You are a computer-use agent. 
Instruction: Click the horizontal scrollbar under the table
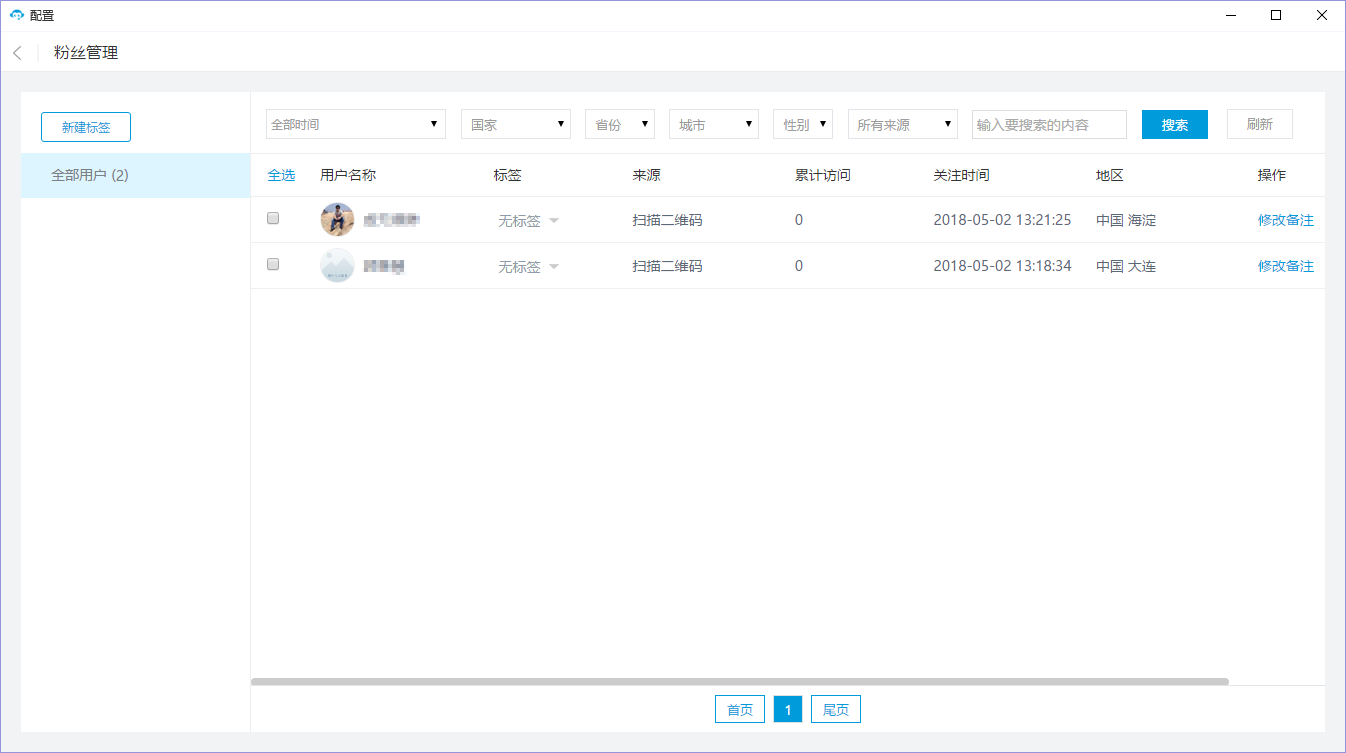click(739, 681)
